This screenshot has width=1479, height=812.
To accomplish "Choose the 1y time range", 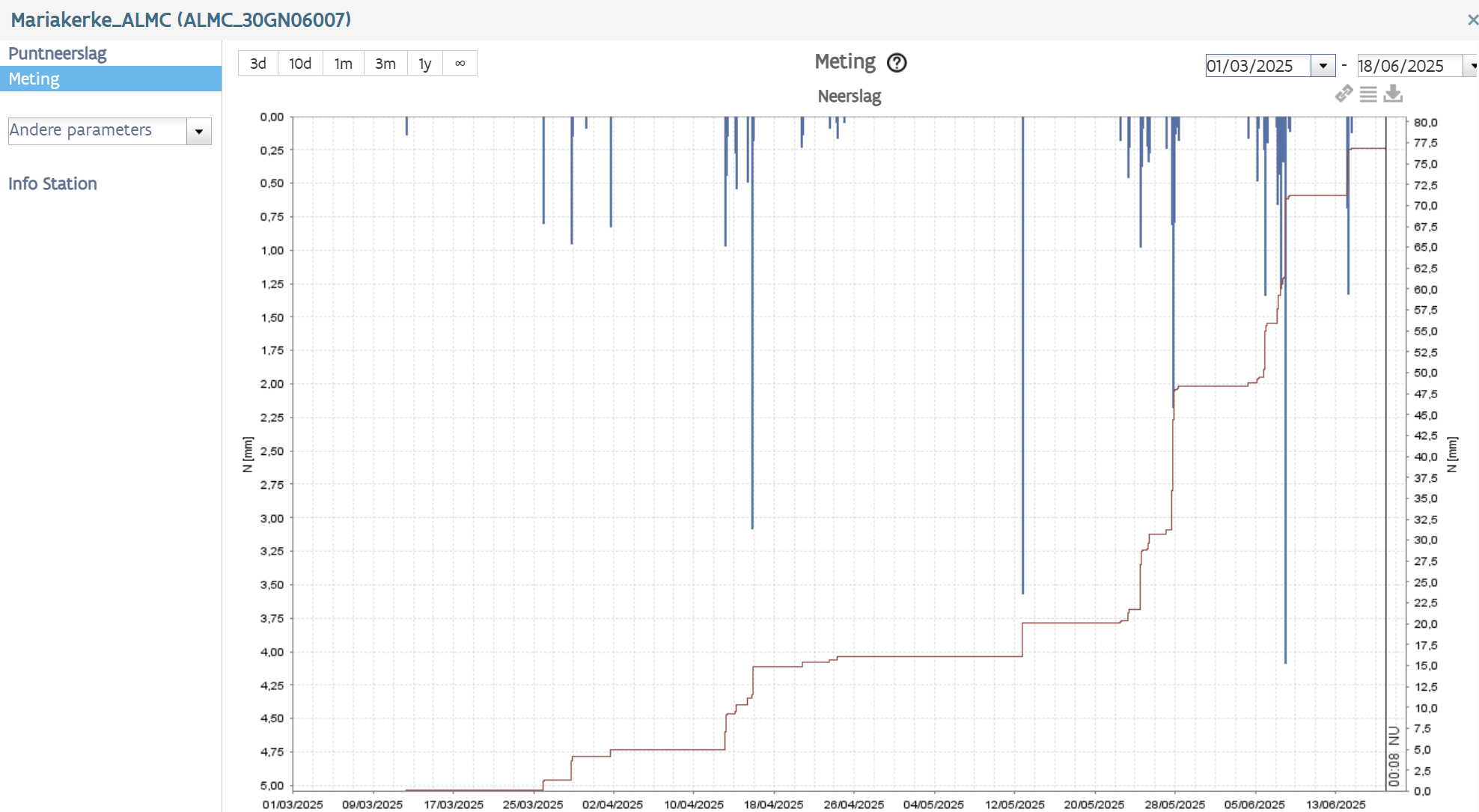I will [424, 64].
